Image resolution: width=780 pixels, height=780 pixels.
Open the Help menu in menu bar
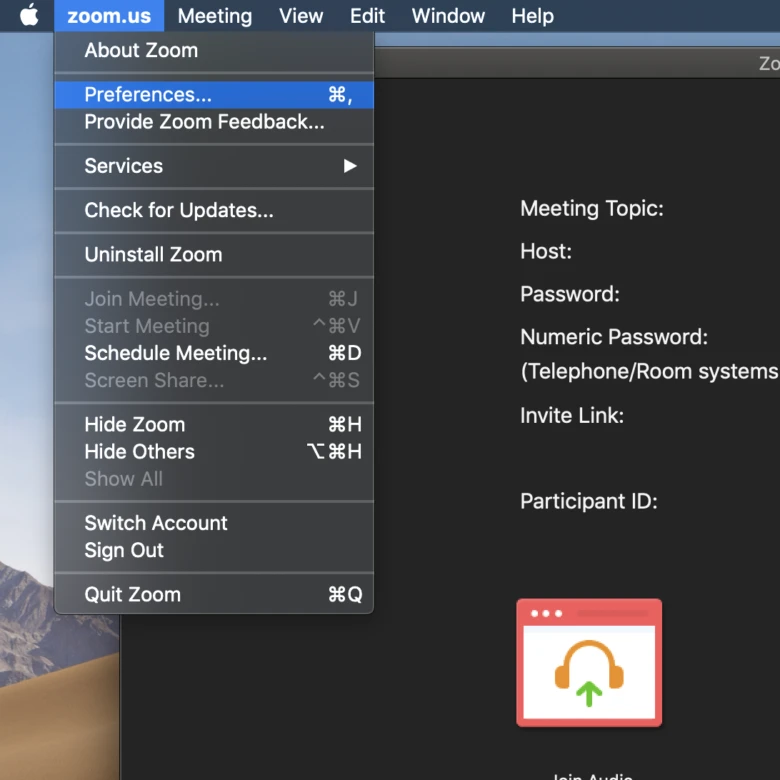[x=532, y=16]
